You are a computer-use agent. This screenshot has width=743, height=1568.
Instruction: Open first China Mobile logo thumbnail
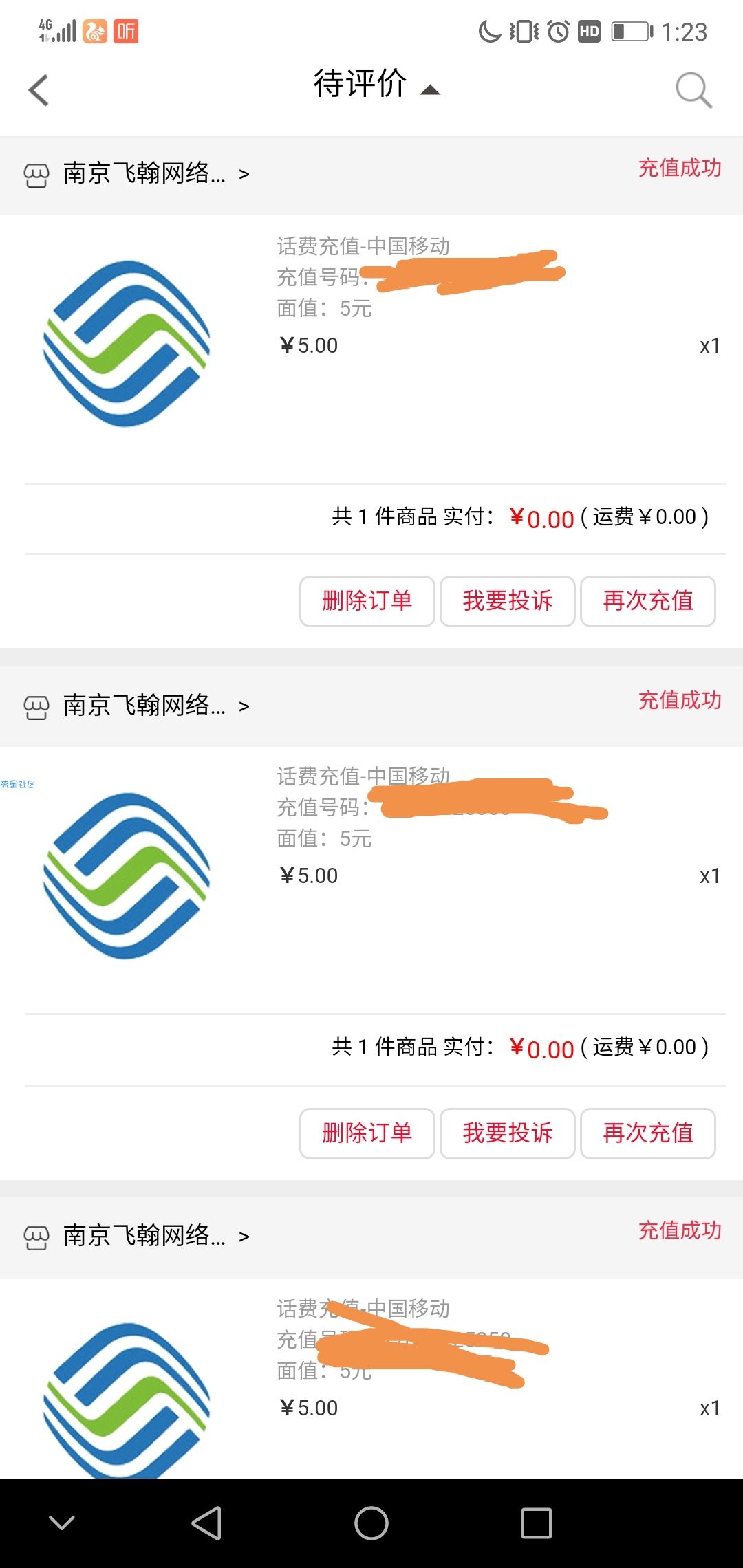point(127,343)
